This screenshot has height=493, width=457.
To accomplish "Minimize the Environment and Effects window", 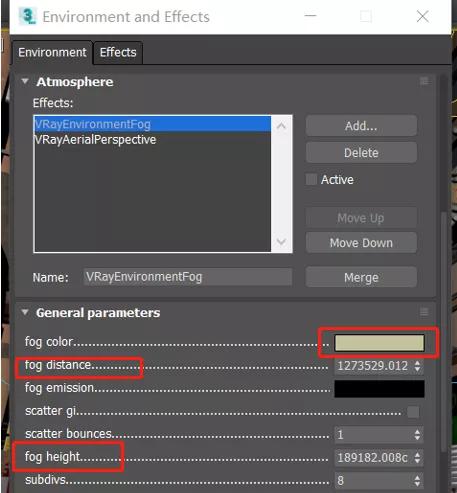I will pyautogui.click(x=310, y=16).
